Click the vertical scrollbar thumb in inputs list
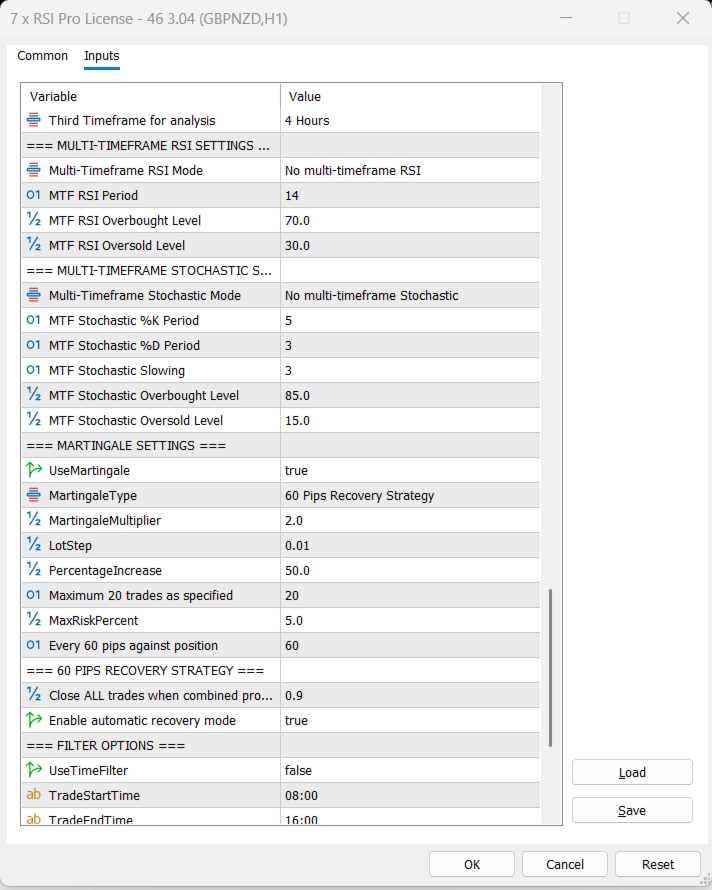The width and height of the screenshot is (712, 890). click(551, 667)
